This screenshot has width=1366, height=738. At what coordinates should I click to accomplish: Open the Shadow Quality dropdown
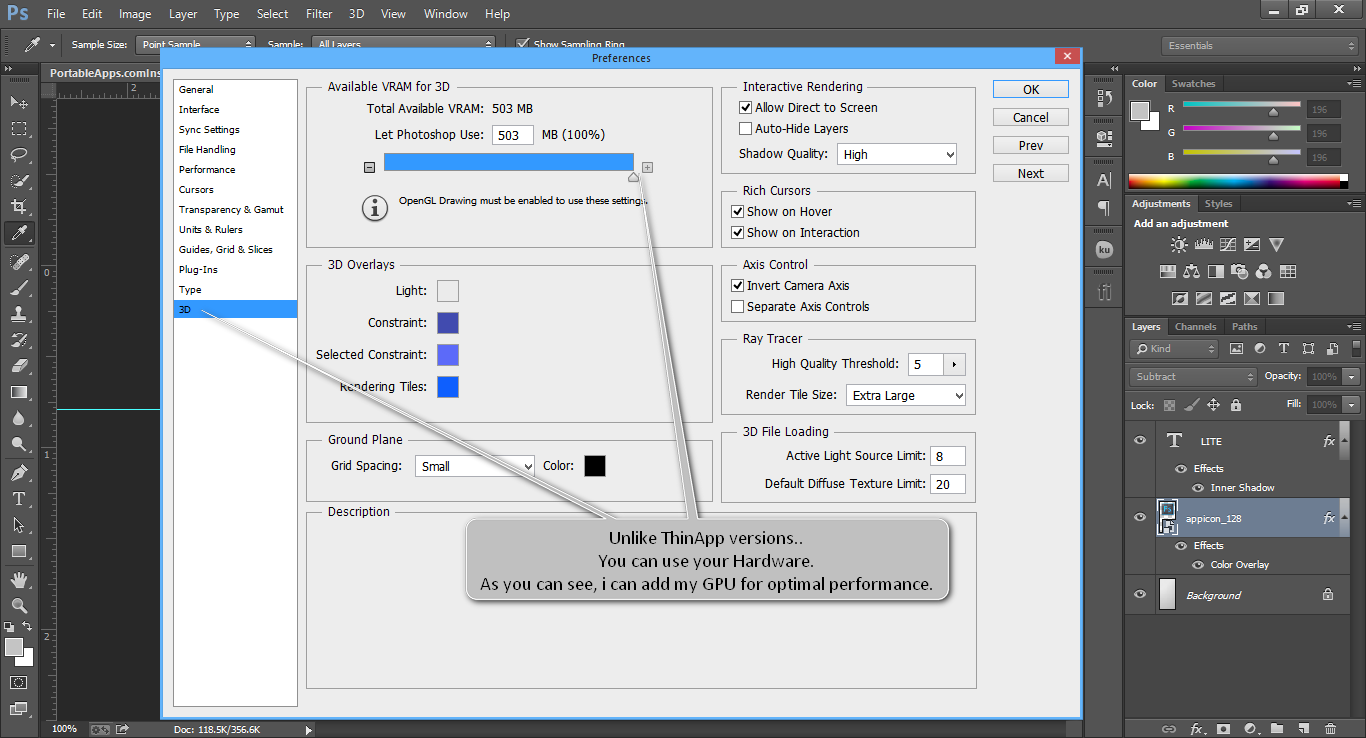pyautogui.click(x=897, y=154)
